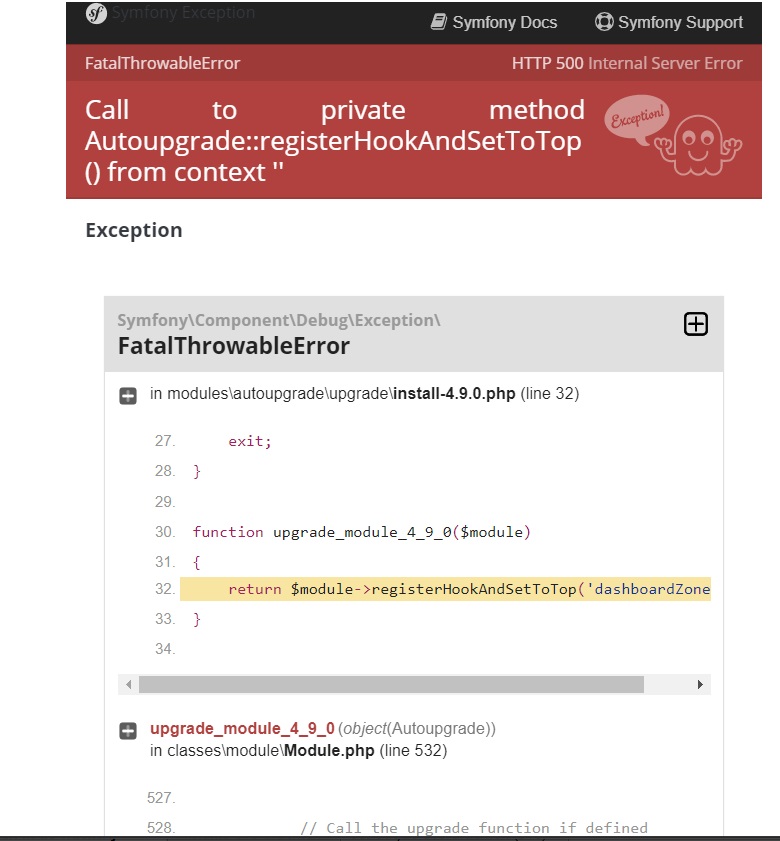Click the plus icon on the exception panel header
Screen dimensions: 780x841
coord(695,323)
